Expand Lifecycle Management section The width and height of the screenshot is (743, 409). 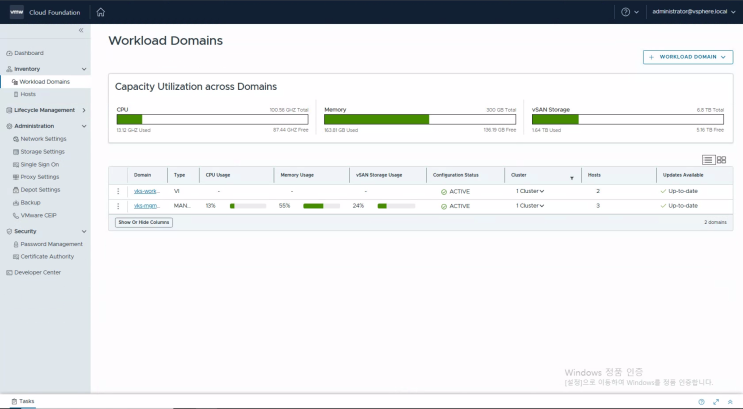pyautogui.click(x=84, y=110)
